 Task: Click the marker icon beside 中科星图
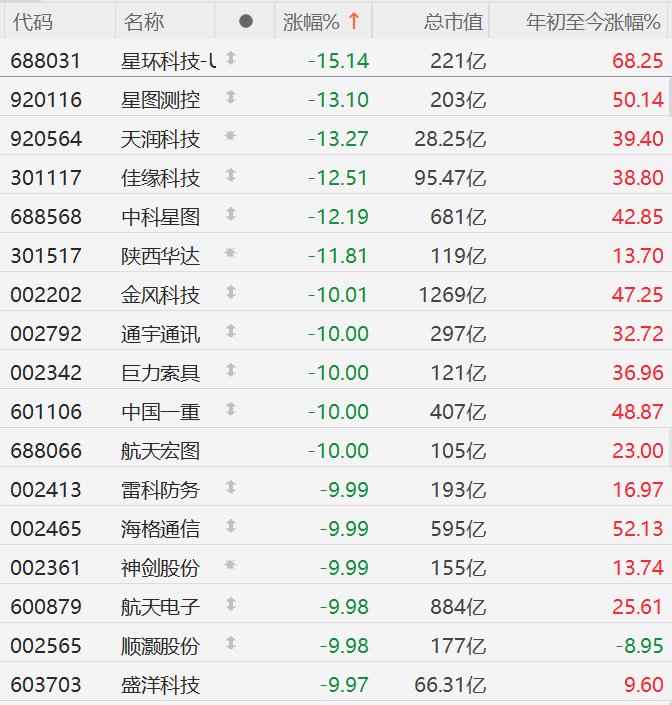pos(231,214)
